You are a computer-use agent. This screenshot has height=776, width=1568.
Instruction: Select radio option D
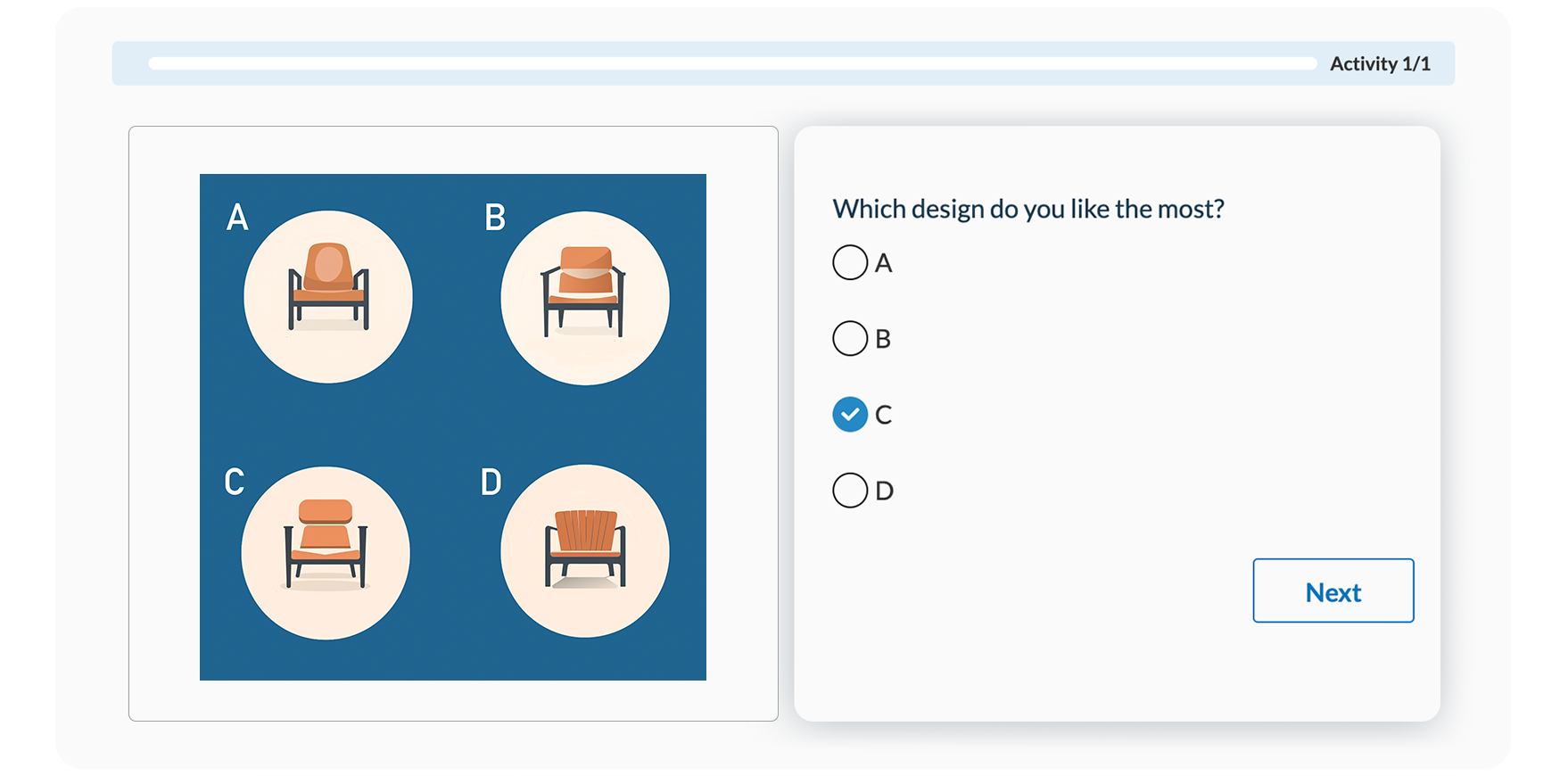click(850, 491)
